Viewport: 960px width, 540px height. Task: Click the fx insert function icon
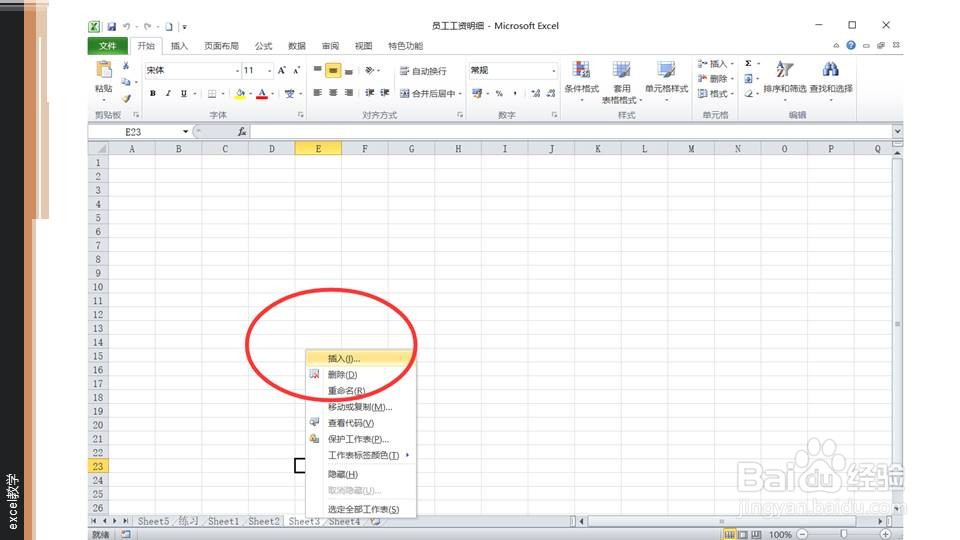coord(242,132)
